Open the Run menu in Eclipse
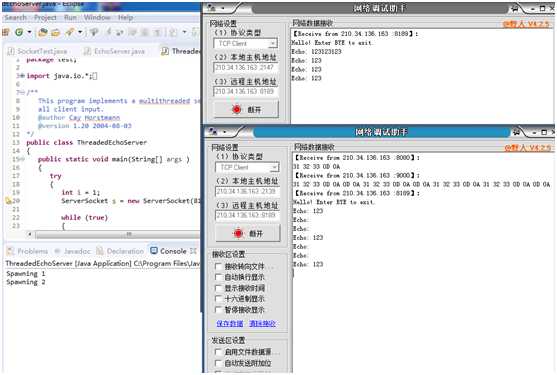The height and width of the screenshot is (375, 557). coord(70,18)
